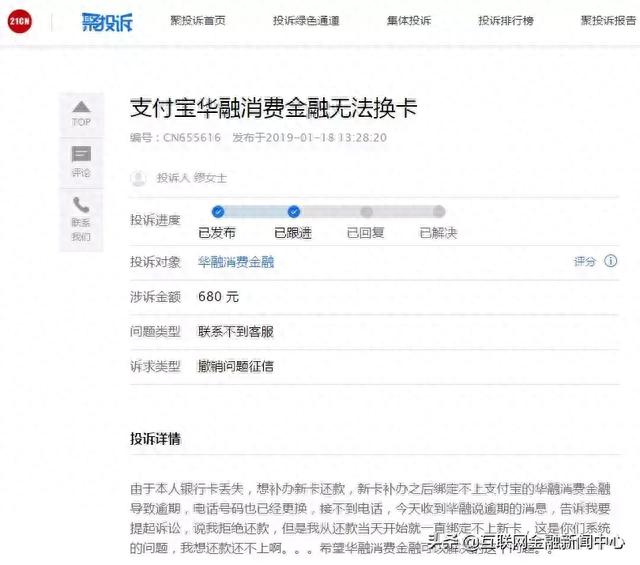Screen dimensions: 640x565
Task: Click the red 21CN logo
Action: (x=20, y=21)
